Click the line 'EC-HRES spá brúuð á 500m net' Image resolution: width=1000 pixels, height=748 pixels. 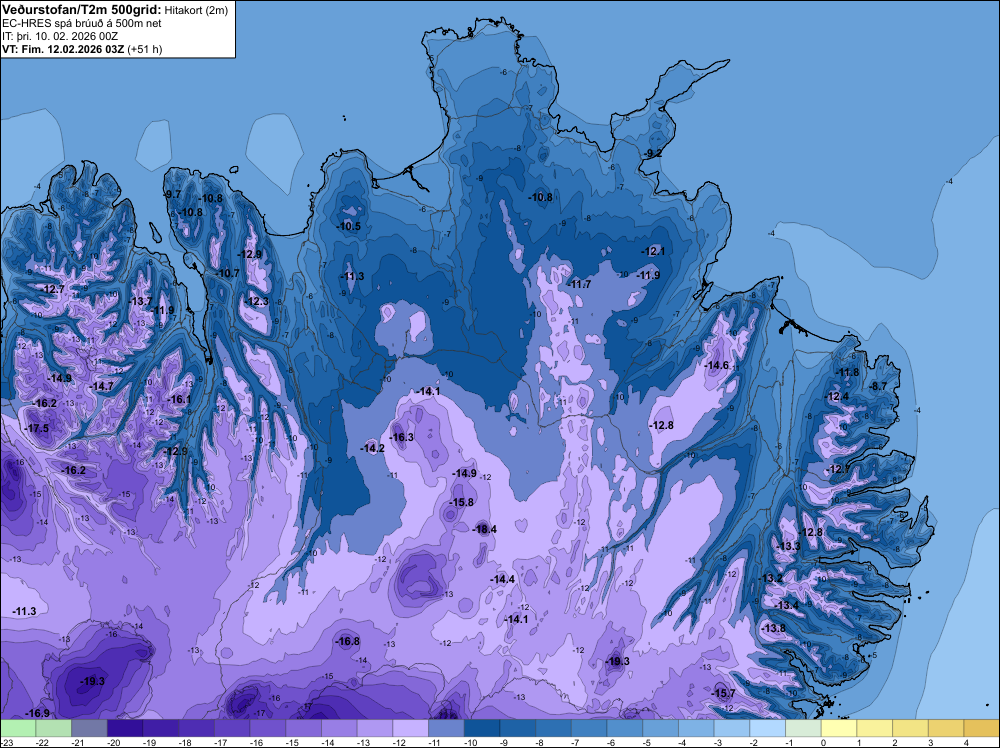82,23
